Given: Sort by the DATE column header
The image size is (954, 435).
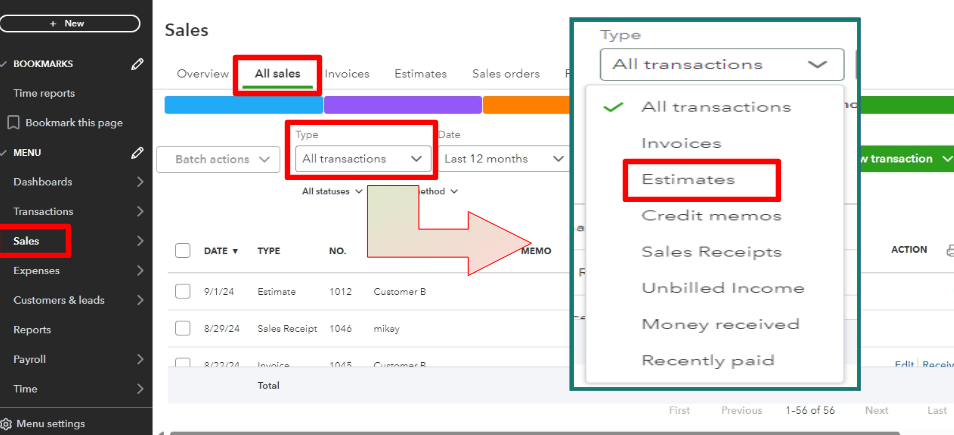Looking at the screenshot, I should click(x=221, y=251).
